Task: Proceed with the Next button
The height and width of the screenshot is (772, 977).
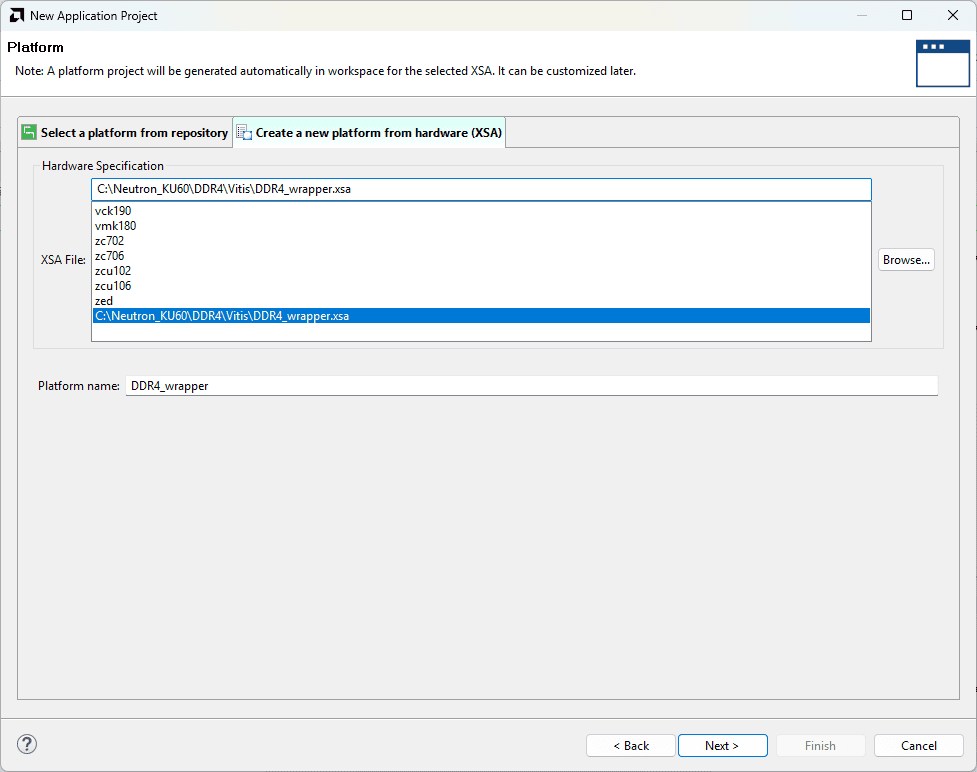Action: pos(722,746)
